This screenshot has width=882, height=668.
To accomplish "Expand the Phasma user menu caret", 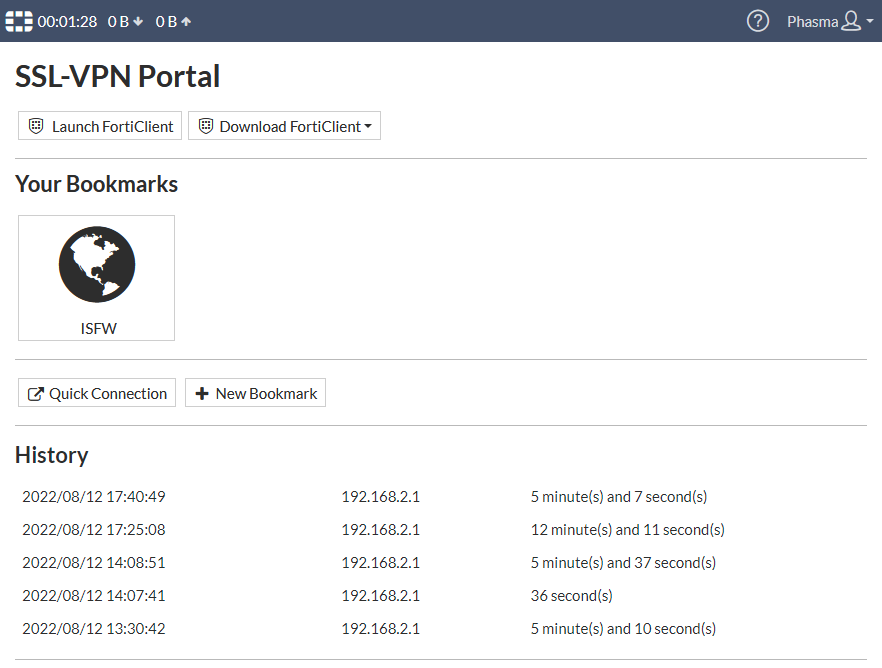I will tap(870, 22).
